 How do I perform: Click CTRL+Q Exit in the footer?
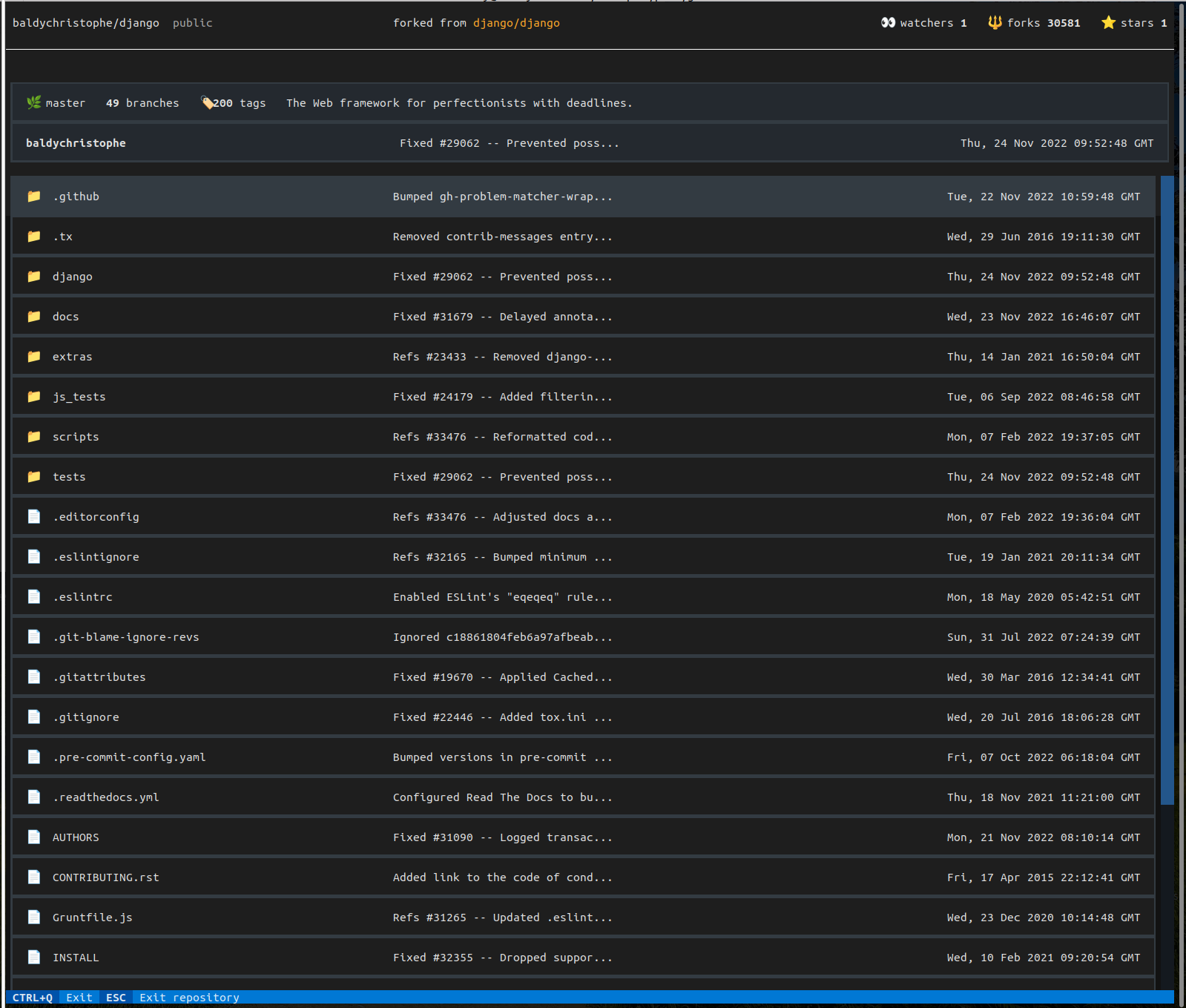pyautogui.click(x=53, y=998)
